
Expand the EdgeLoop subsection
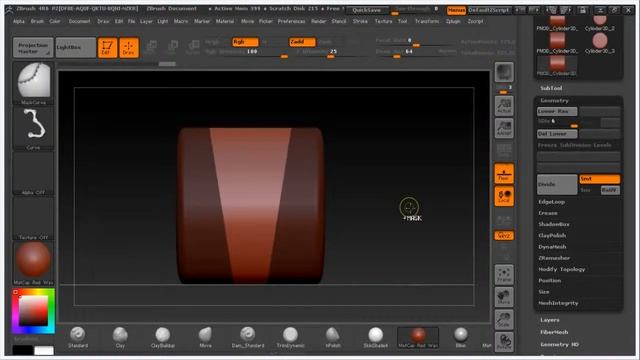coord(551,202)
